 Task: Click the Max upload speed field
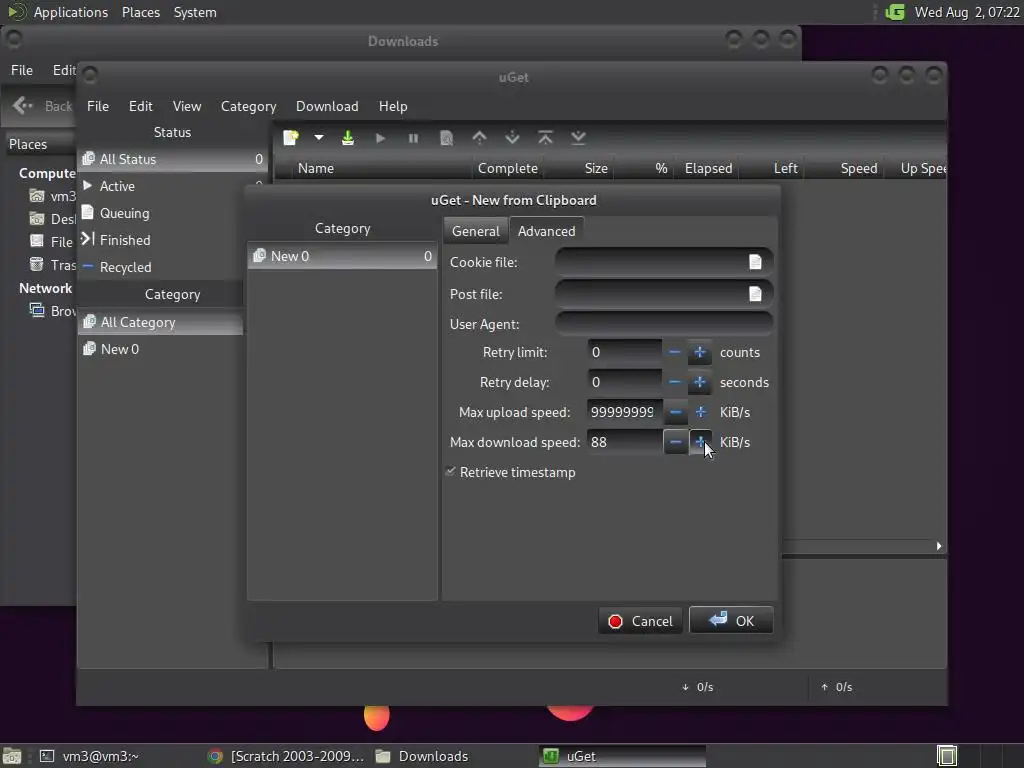click(624, 412)
